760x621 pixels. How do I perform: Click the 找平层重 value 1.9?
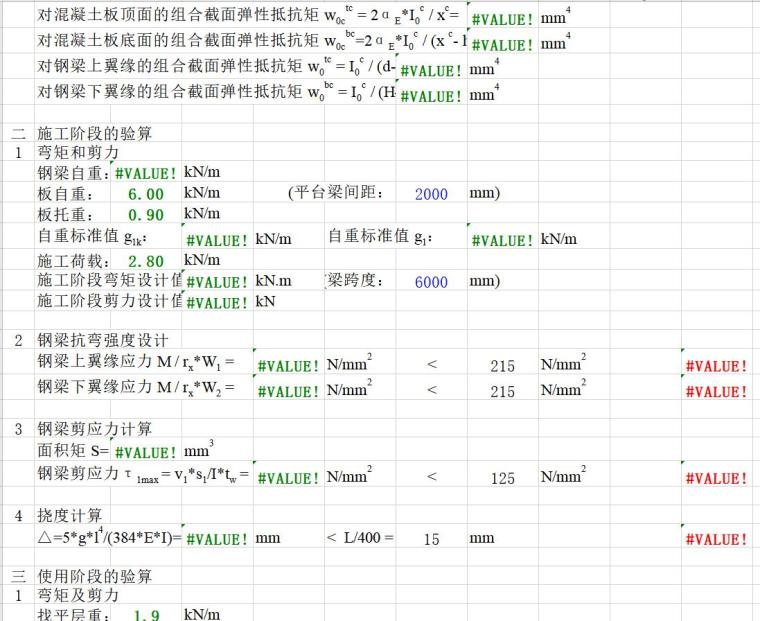tap(146, 614)
